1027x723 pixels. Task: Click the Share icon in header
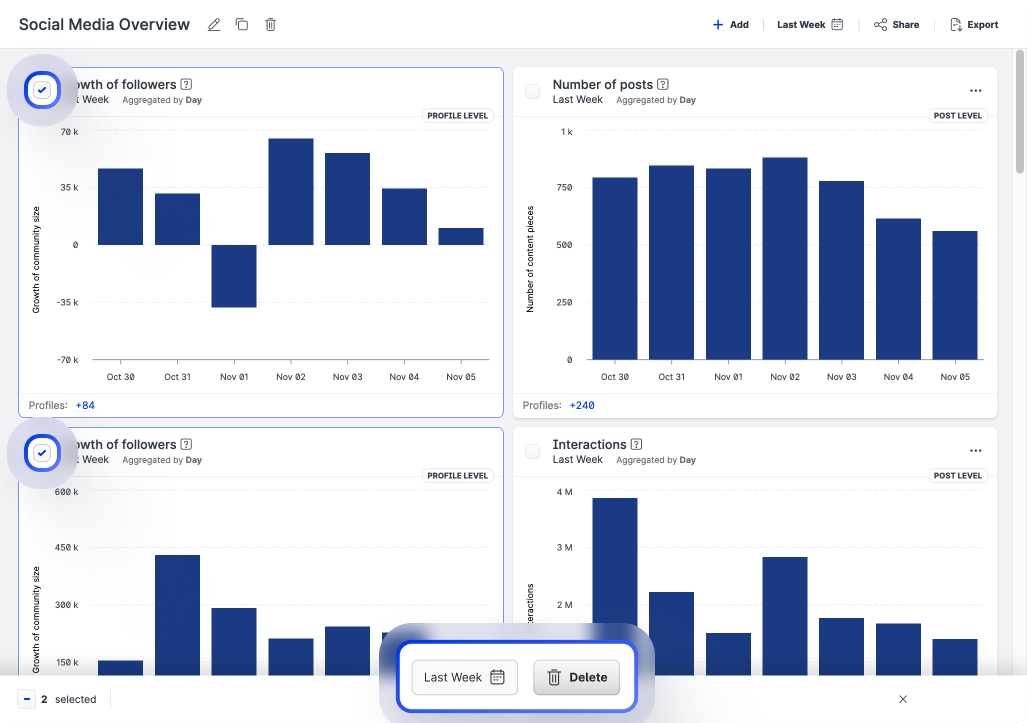(880, 25)
